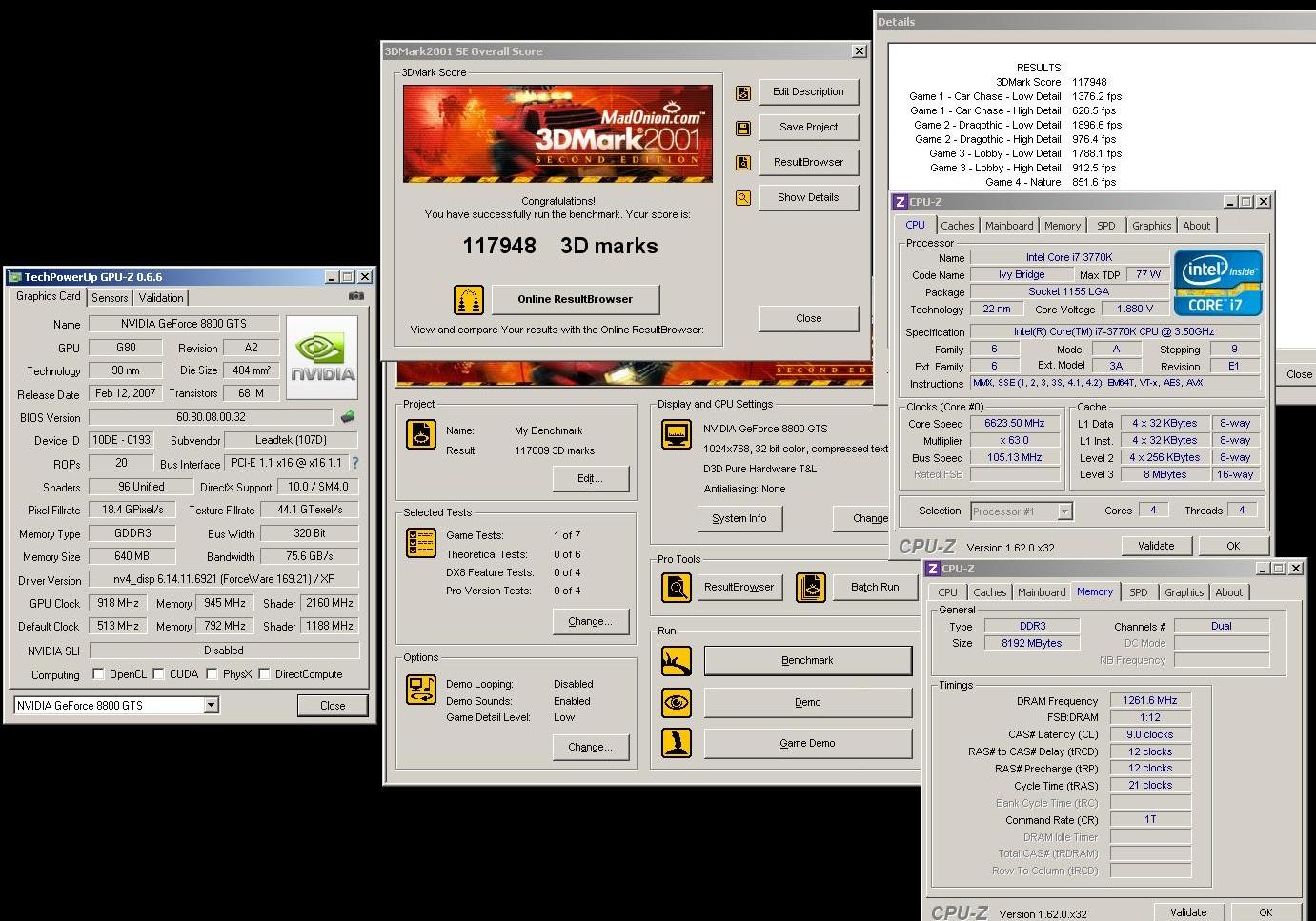The height and width of the screenshot is (921, 1316).
Task: Open the About tab in upper CPU-Z
Action: pyautogui.click(x=1197, y=226)
